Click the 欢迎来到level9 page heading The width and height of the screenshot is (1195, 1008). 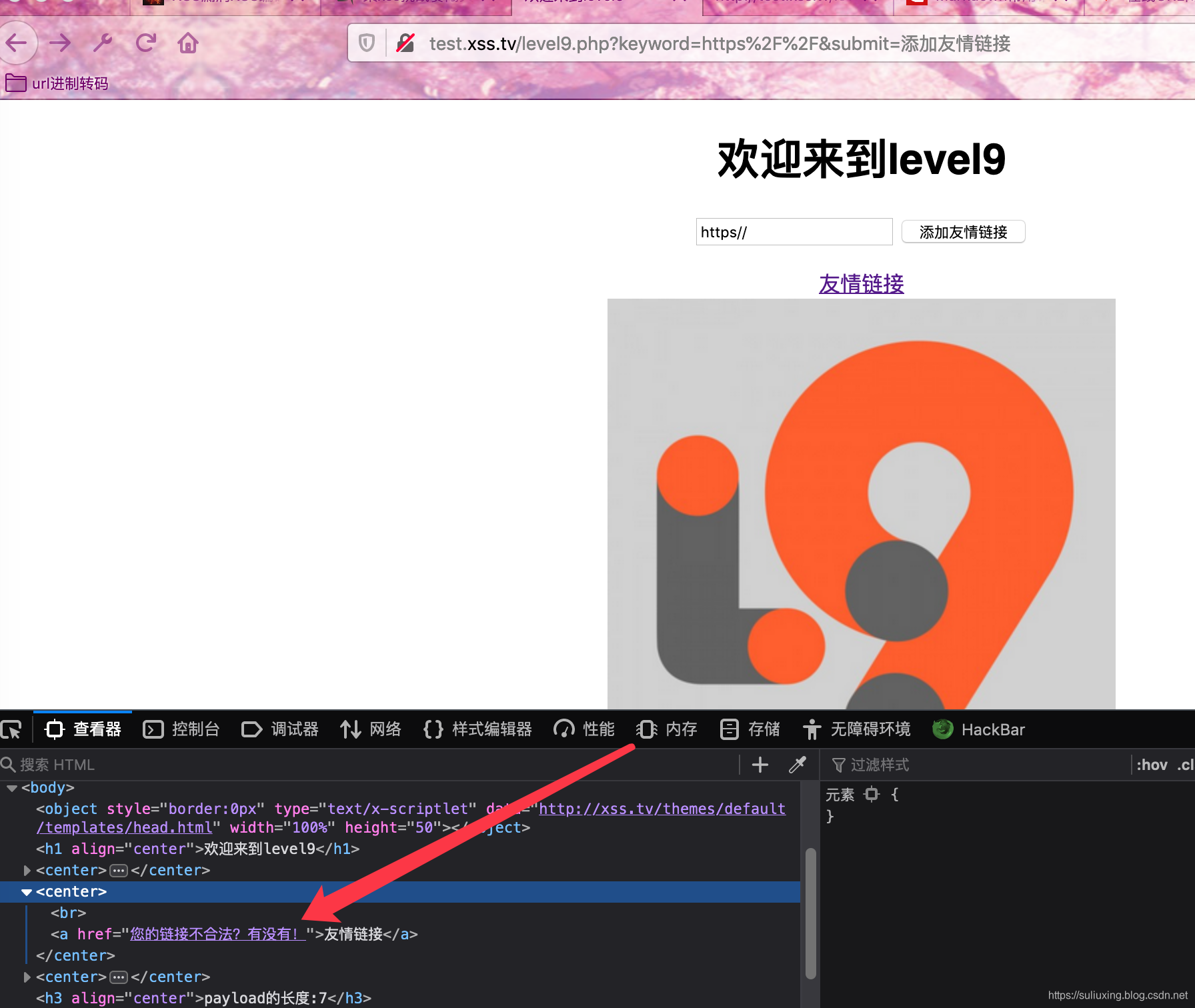[861, 159]
